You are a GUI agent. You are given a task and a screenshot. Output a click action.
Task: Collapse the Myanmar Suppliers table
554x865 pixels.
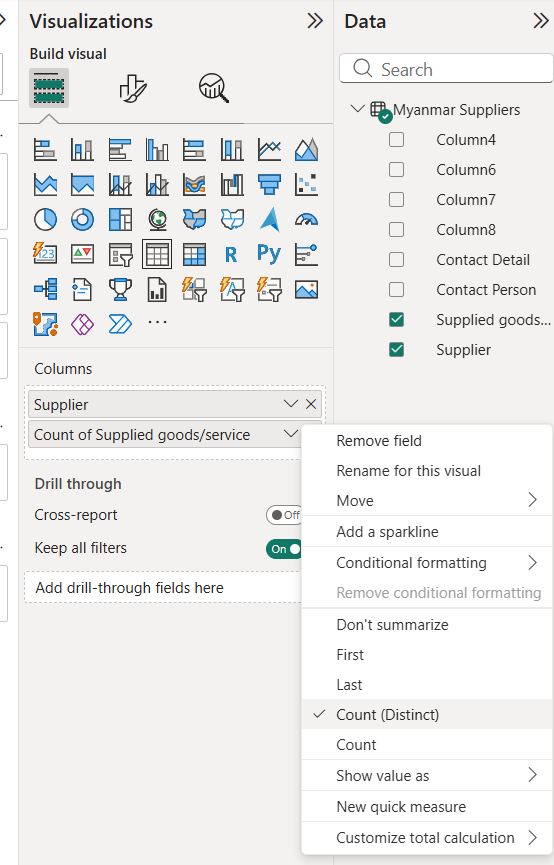point(358,109)
